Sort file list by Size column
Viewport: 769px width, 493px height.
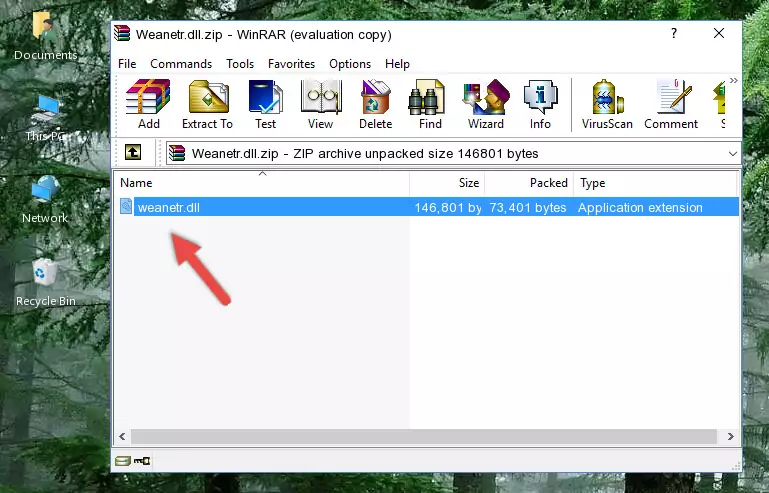(x=447, y=183)
